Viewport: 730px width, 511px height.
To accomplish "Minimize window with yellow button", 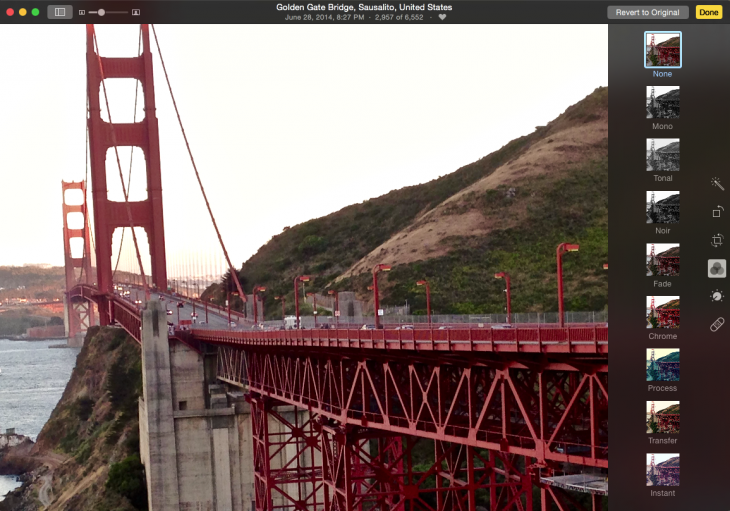I will click(22, 12).
